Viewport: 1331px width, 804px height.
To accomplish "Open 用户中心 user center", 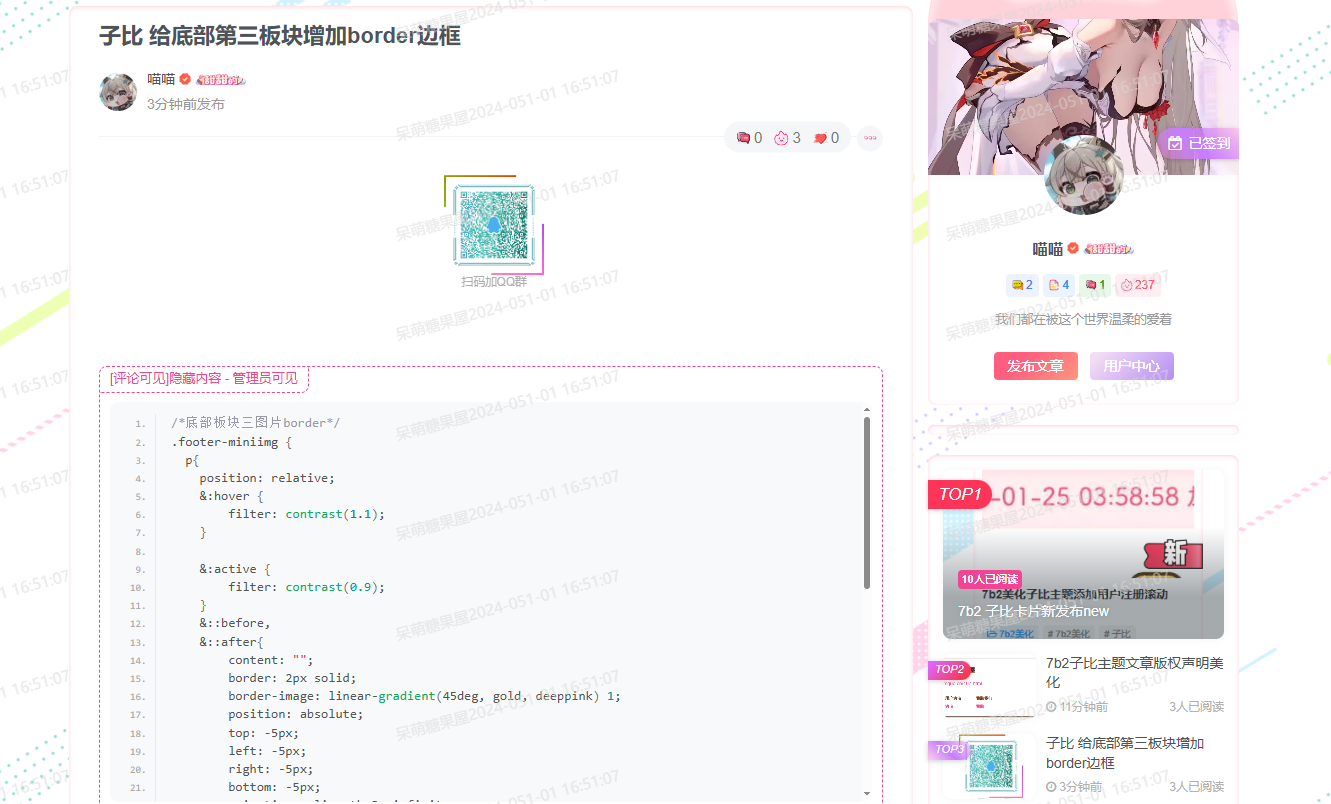I will 1131,366.
